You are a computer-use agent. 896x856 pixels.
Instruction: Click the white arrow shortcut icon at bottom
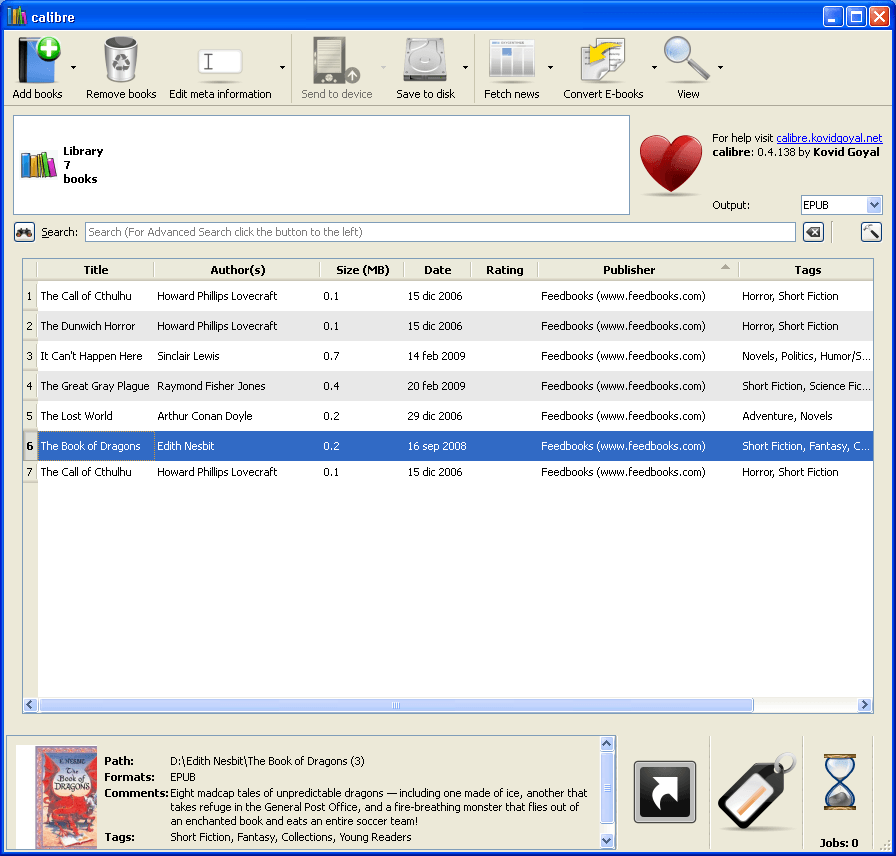tap(664, 789)
